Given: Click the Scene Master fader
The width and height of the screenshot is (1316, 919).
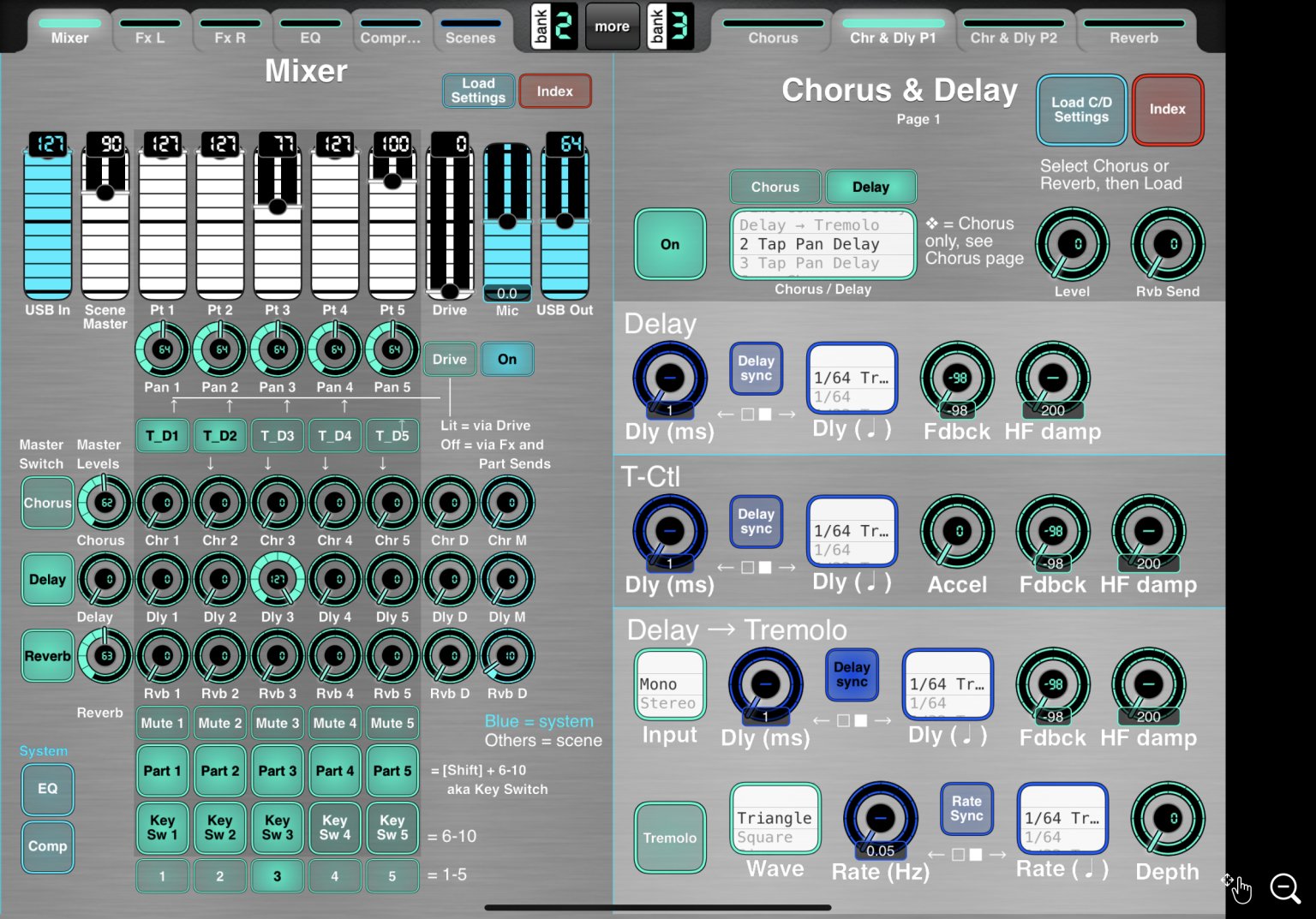Looking at the screenshot, I should [x=105, y=216].
